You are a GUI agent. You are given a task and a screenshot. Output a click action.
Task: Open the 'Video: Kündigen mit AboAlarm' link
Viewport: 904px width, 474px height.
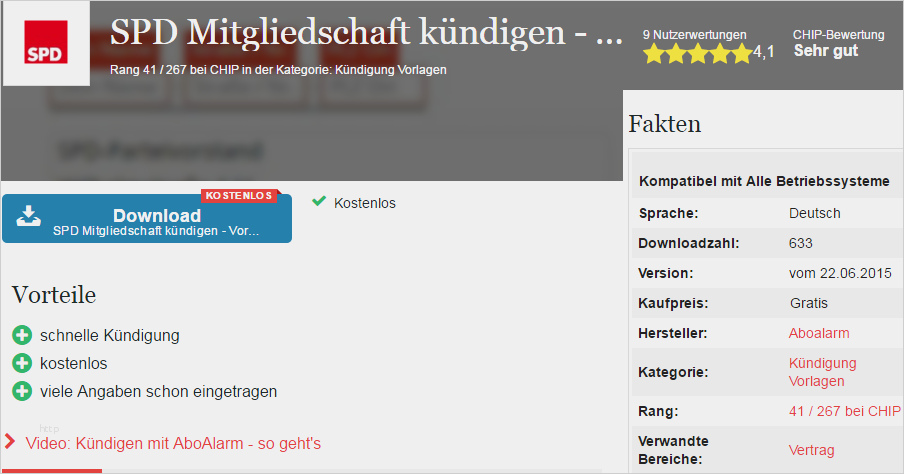coord(173,443)
